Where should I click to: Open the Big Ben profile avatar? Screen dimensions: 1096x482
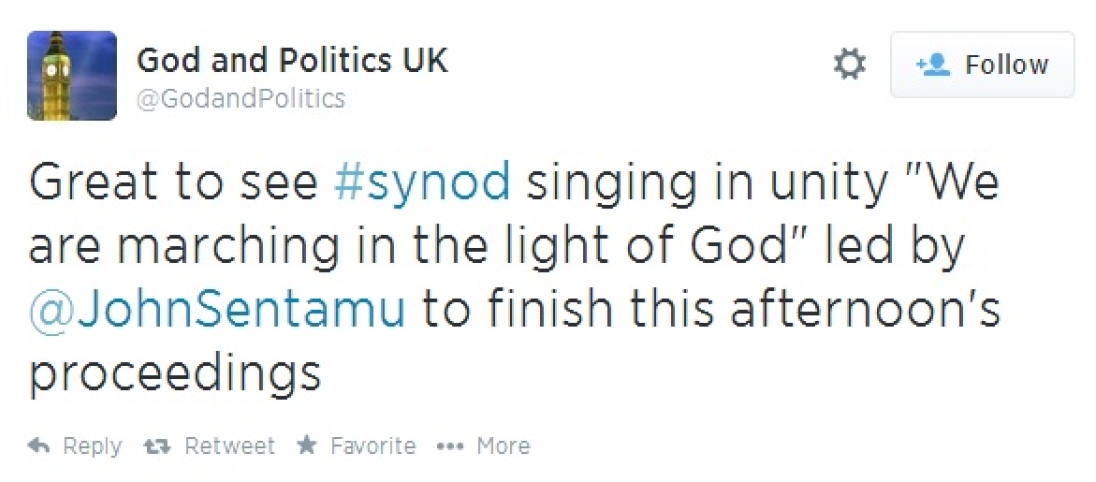(x=71, y=76)
